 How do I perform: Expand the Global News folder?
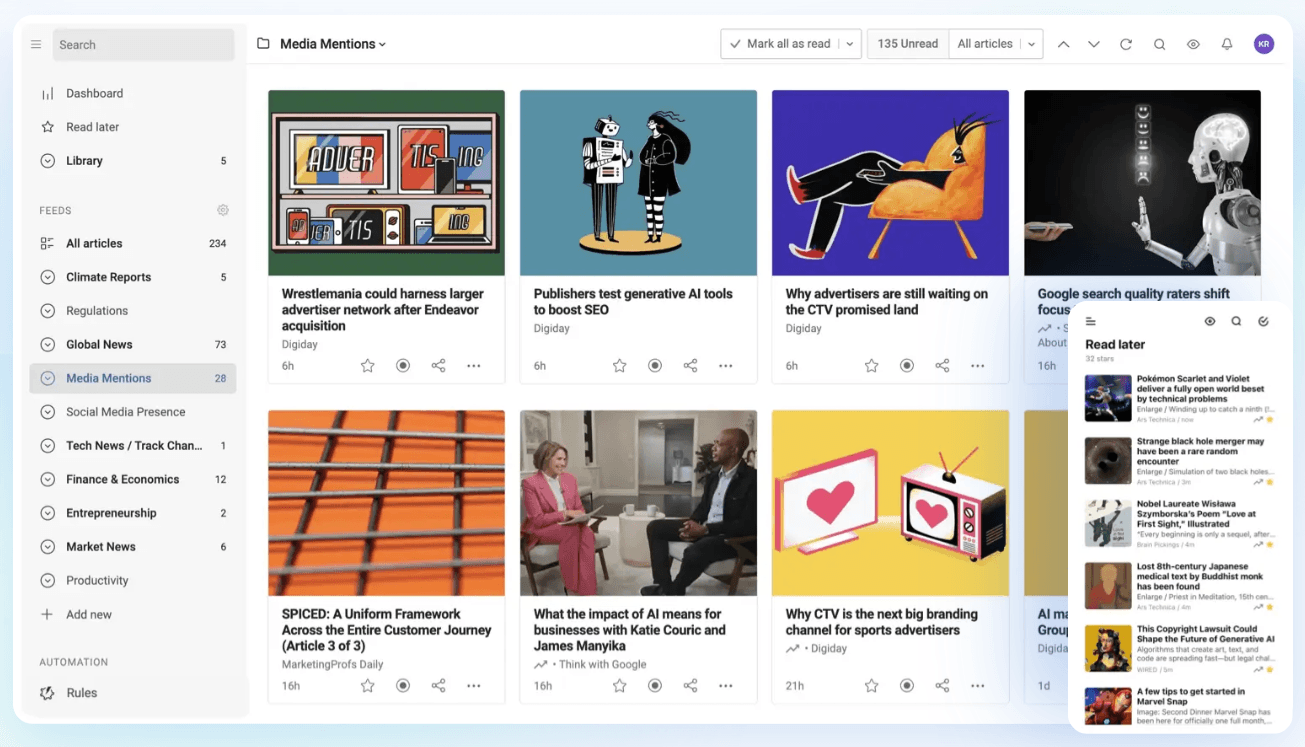tap(47, 345)
